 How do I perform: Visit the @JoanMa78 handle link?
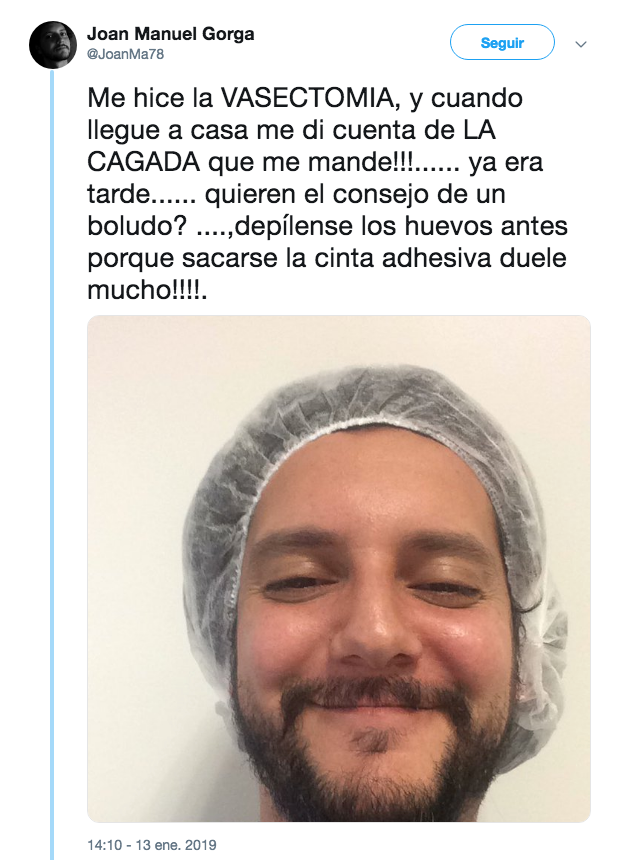(126, 54)
